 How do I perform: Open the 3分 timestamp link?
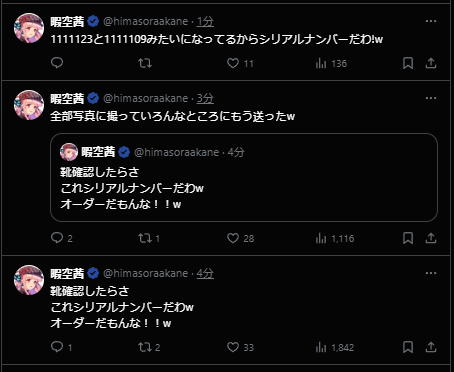[205, 98]
